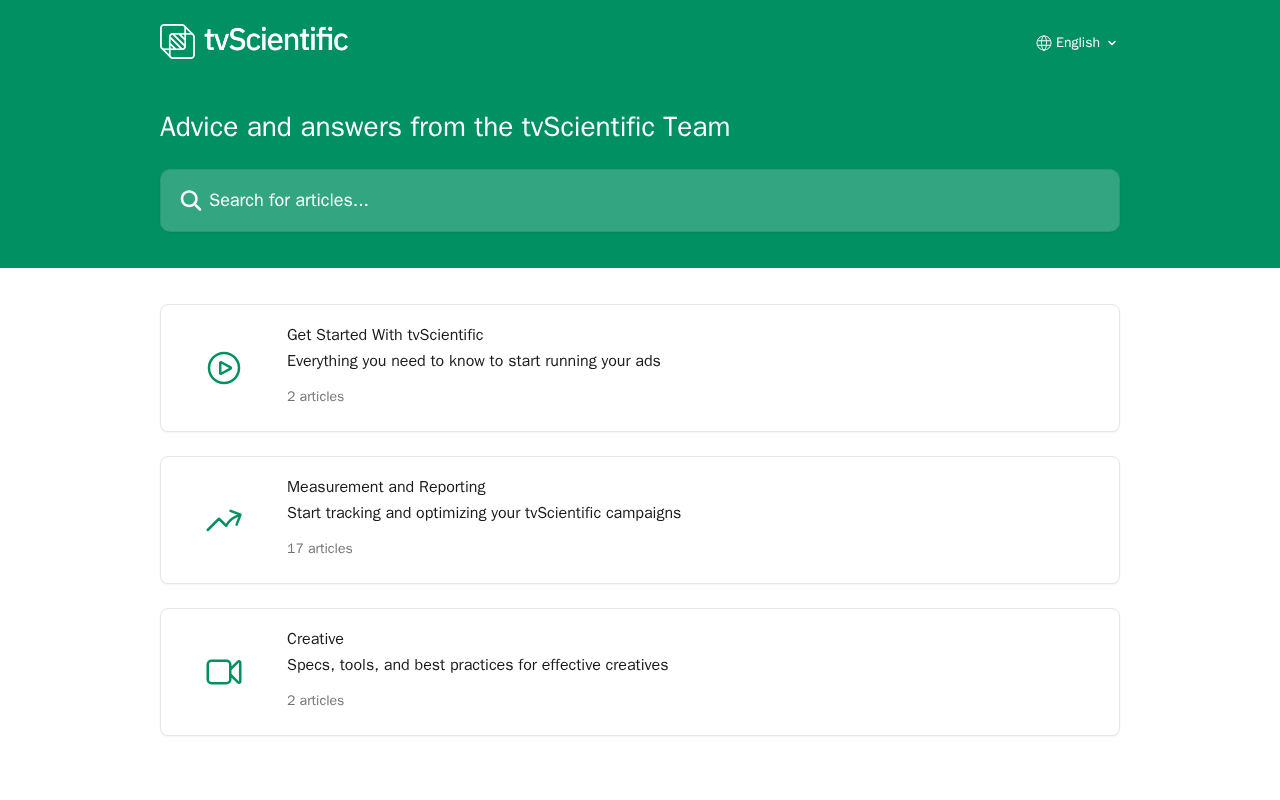Click the "Advice and answers" heading
This screenshot has height=800, width=1280.
coord(445,127)
